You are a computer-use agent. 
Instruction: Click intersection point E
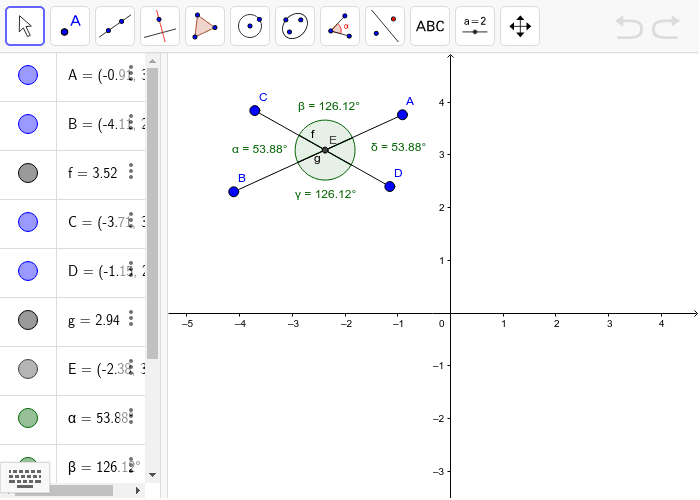click(325, 150)
